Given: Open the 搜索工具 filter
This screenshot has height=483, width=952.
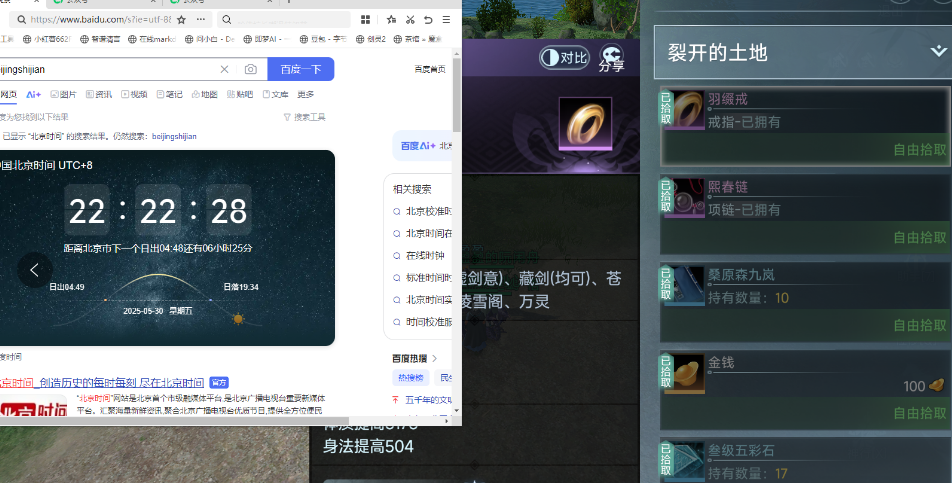Looking at the screenshot, I should (305, 117).
